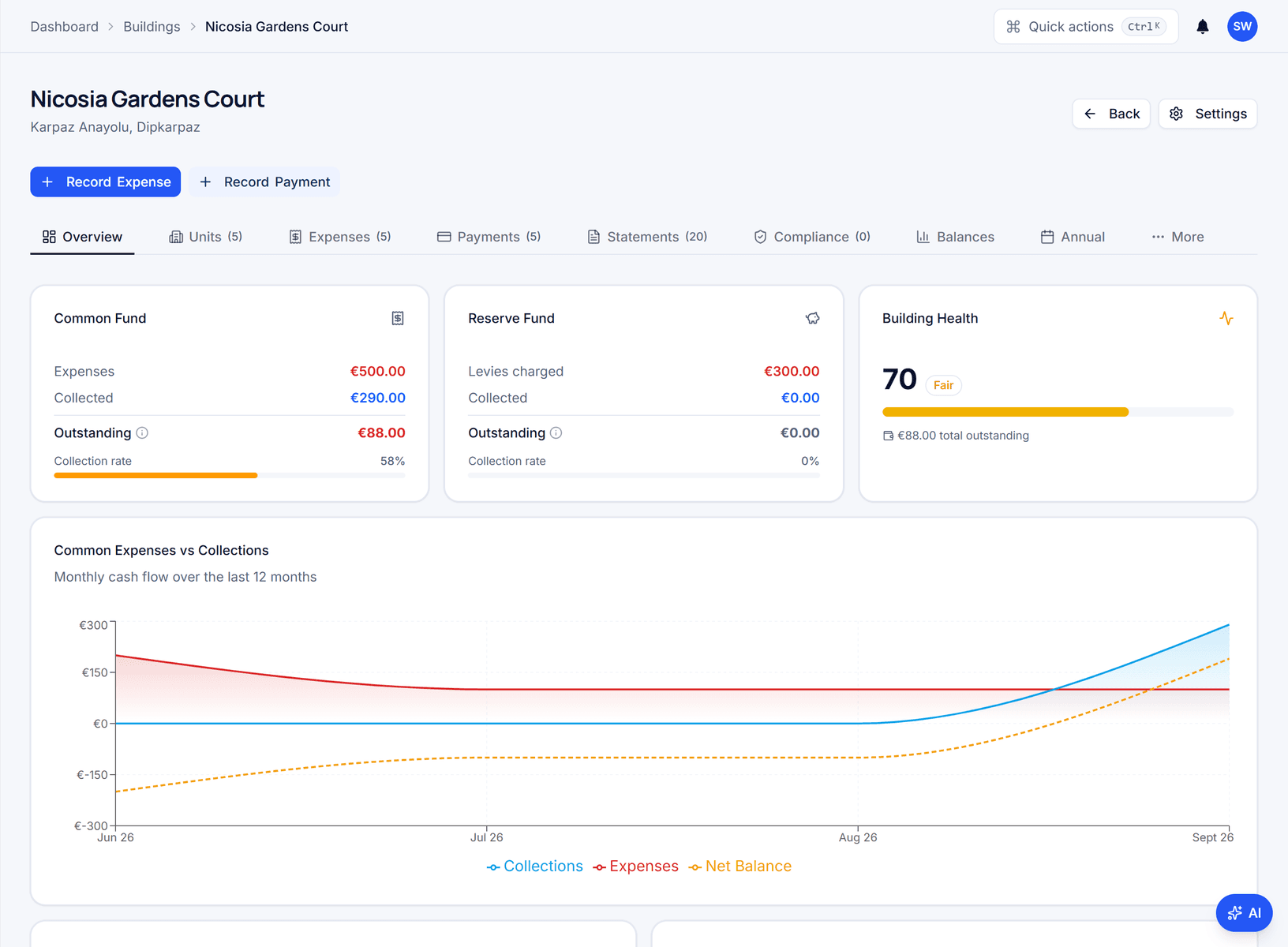1288x947 pixels.
Task: Click the Common Fund collection rate bar
Action: pos(230,475)
